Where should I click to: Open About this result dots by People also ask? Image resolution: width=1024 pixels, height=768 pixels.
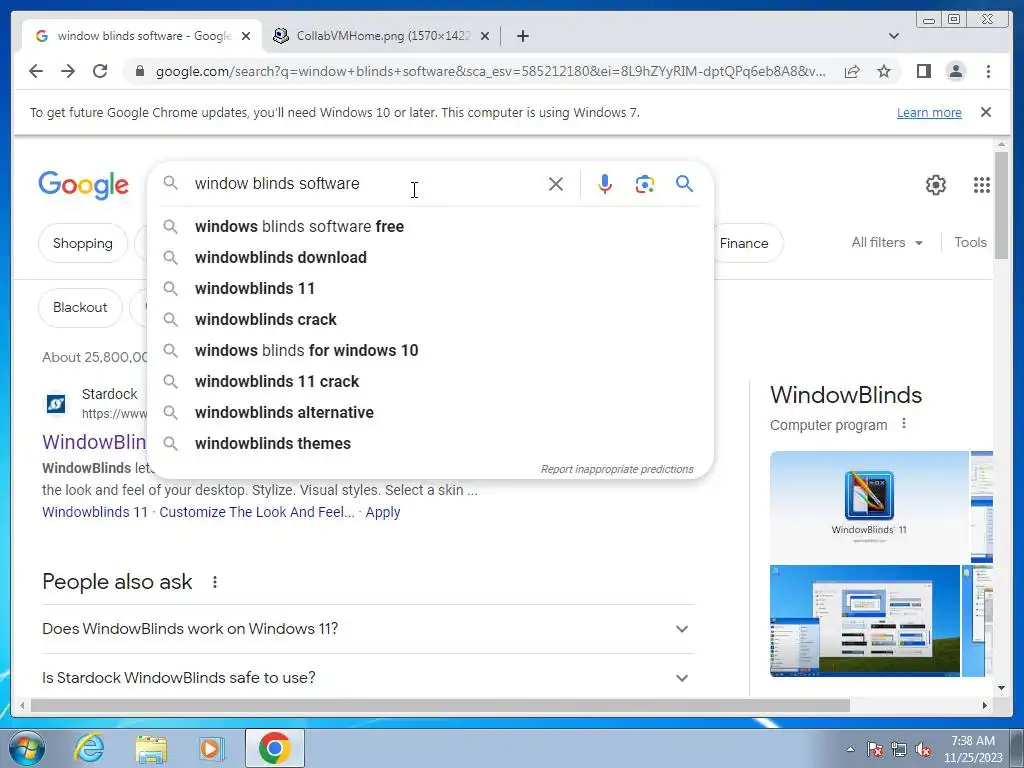tap(215, 582)
